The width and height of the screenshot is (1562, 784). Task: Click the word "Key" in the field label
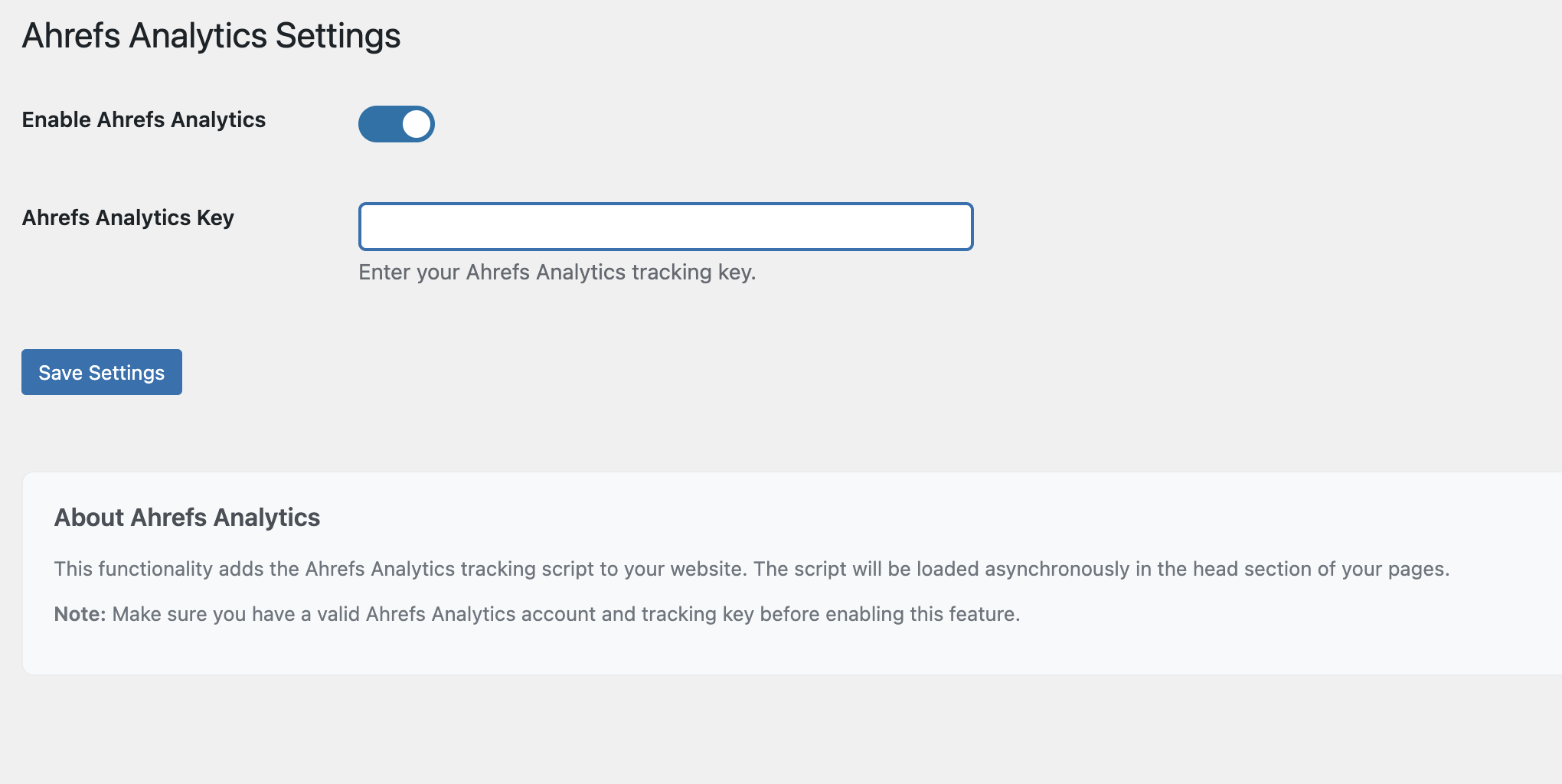(x=215, y=218)
